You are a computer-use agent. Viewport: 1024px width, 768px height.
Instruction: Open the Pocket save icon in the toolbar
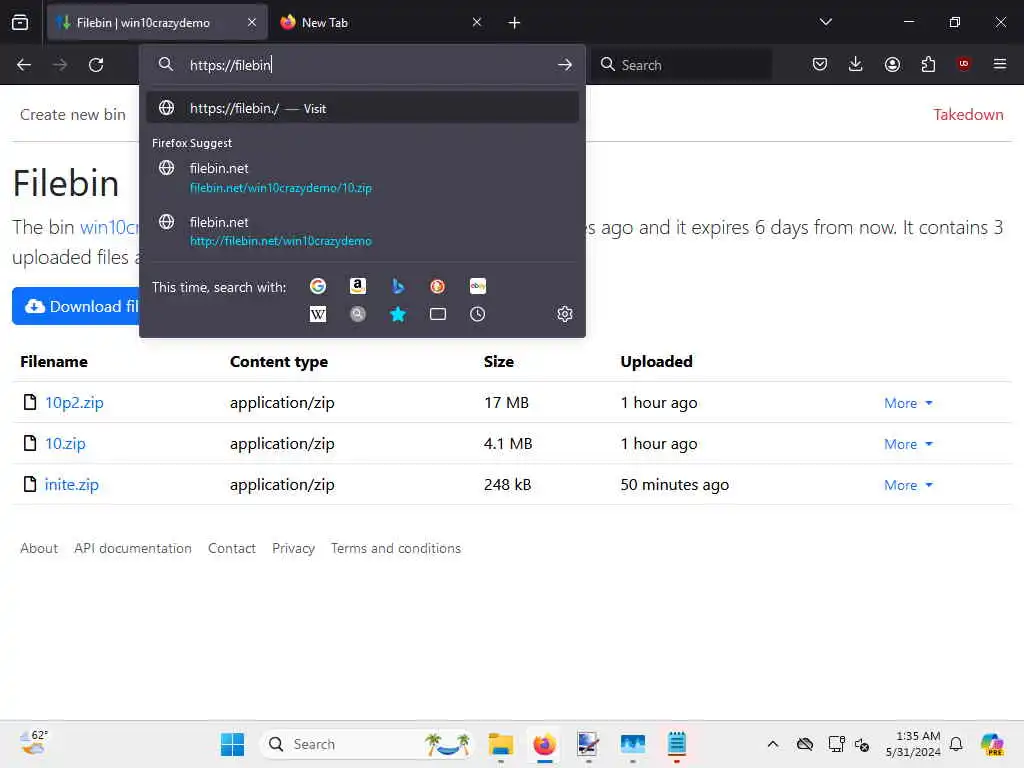click(820, 64)
